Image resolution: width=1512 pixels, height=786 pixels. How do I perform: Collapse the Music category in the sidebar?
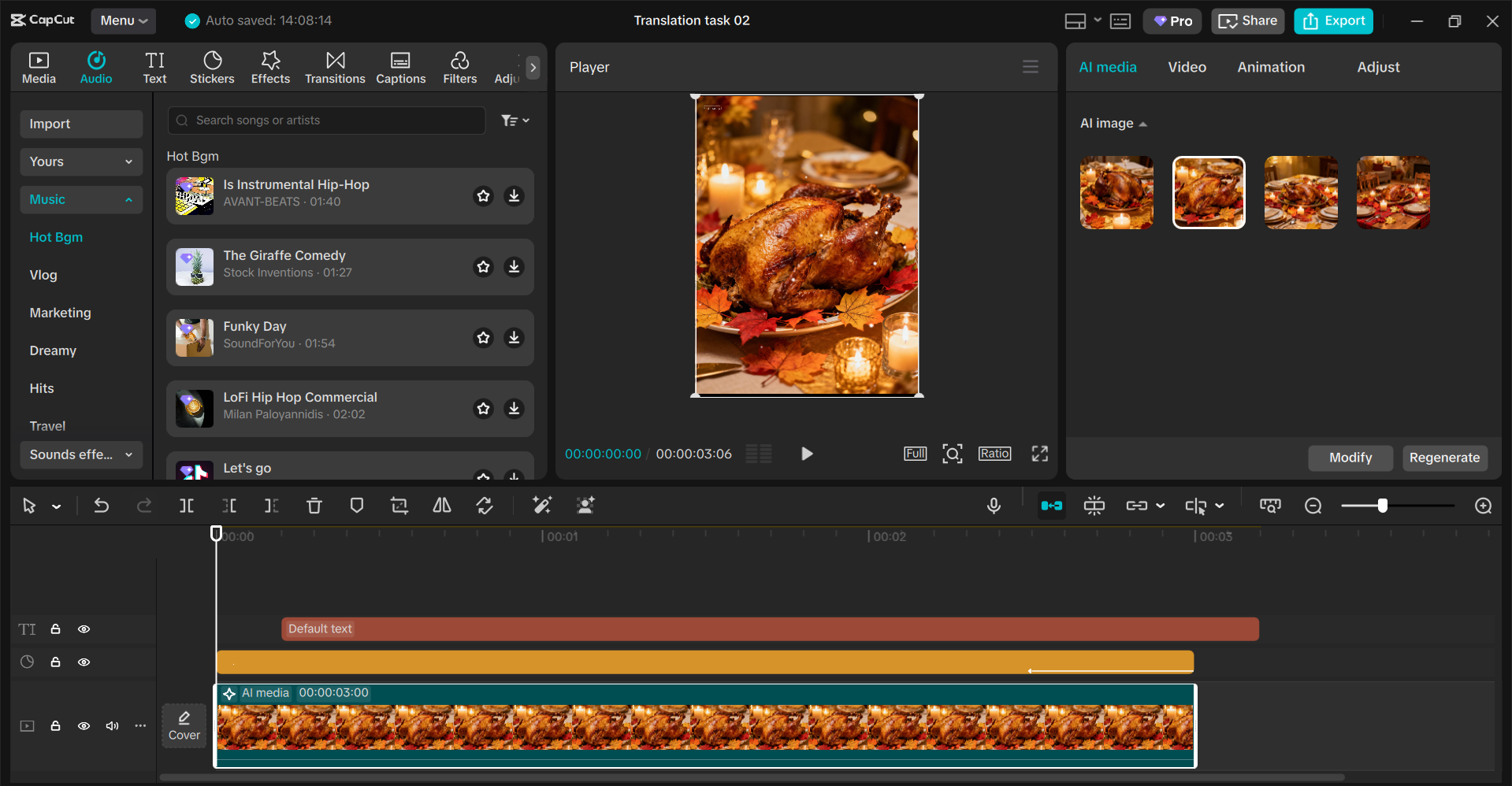coord(128,199)
